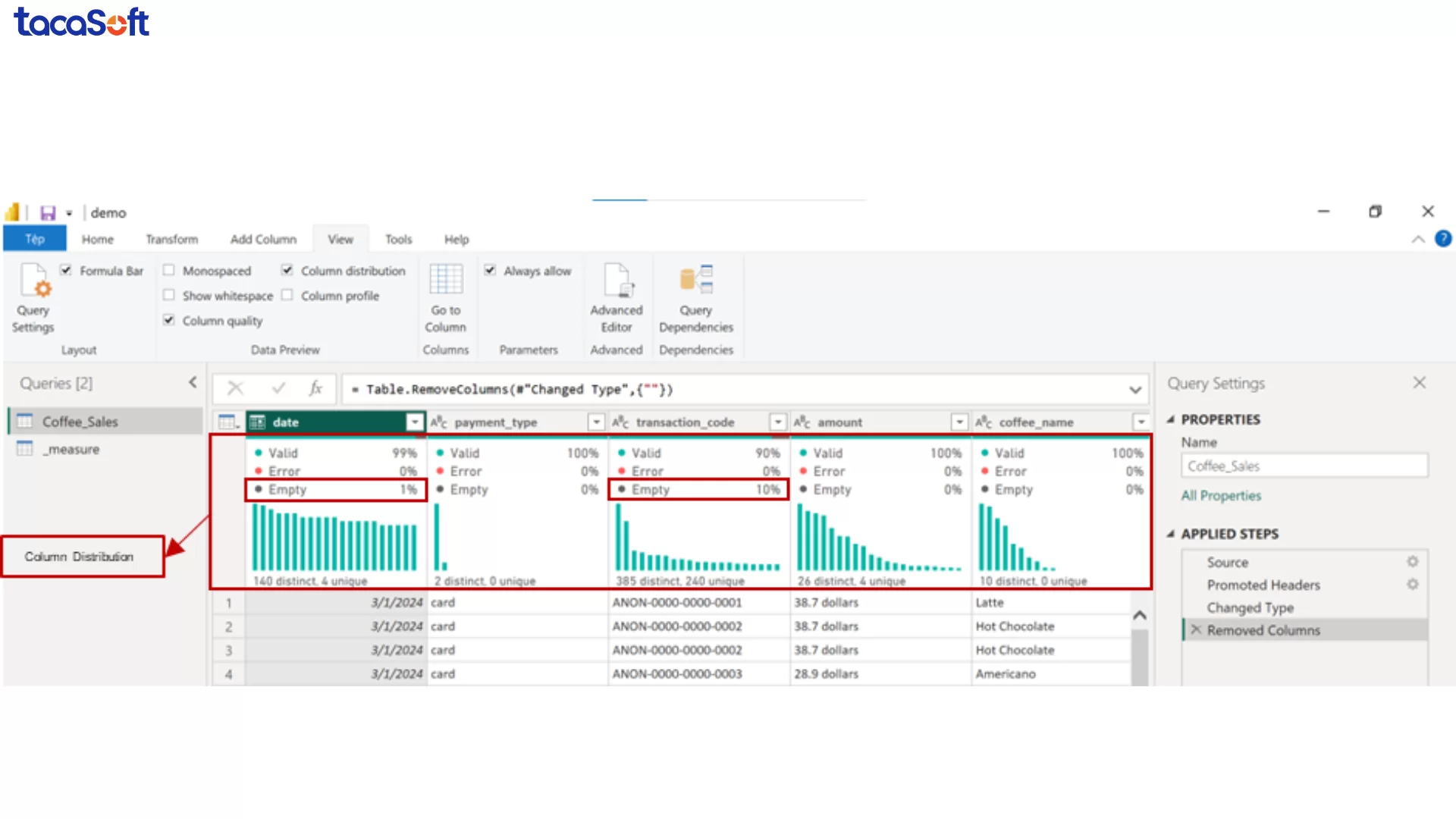This screenshot has height=819, width=1456.
Task: Collapse the APPLIED STEPS section
Action: [x=1171, y=534]
